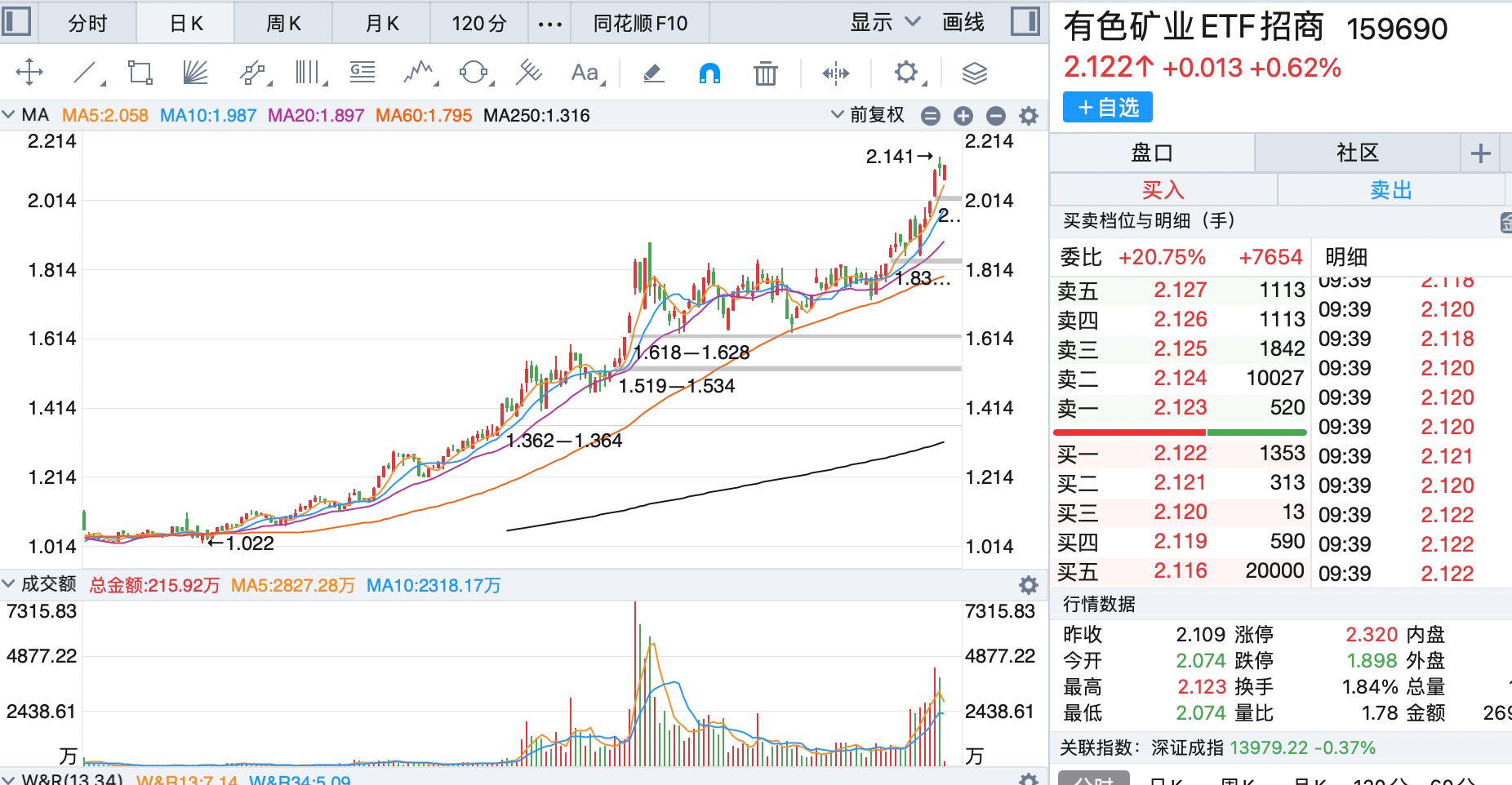Toggle the right side panel
Screen dimensions: 1512x785
pos(1024,22)
